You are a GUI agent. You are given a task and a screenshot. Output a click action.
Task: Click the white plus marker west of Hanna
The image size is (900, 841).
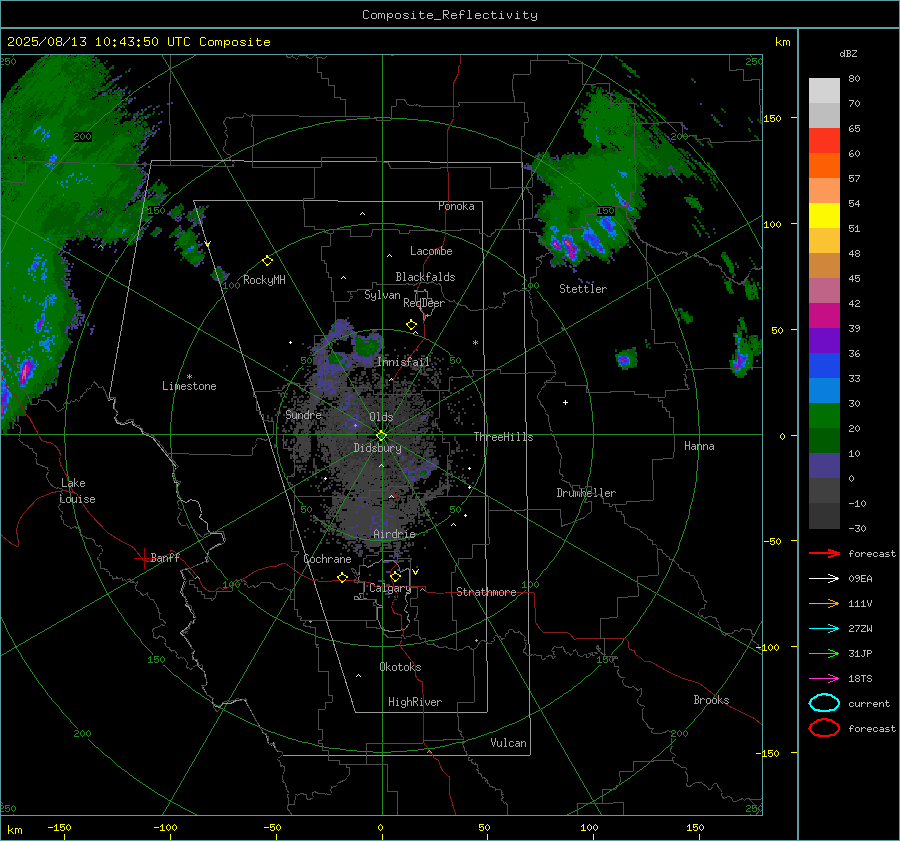point(565,402)
